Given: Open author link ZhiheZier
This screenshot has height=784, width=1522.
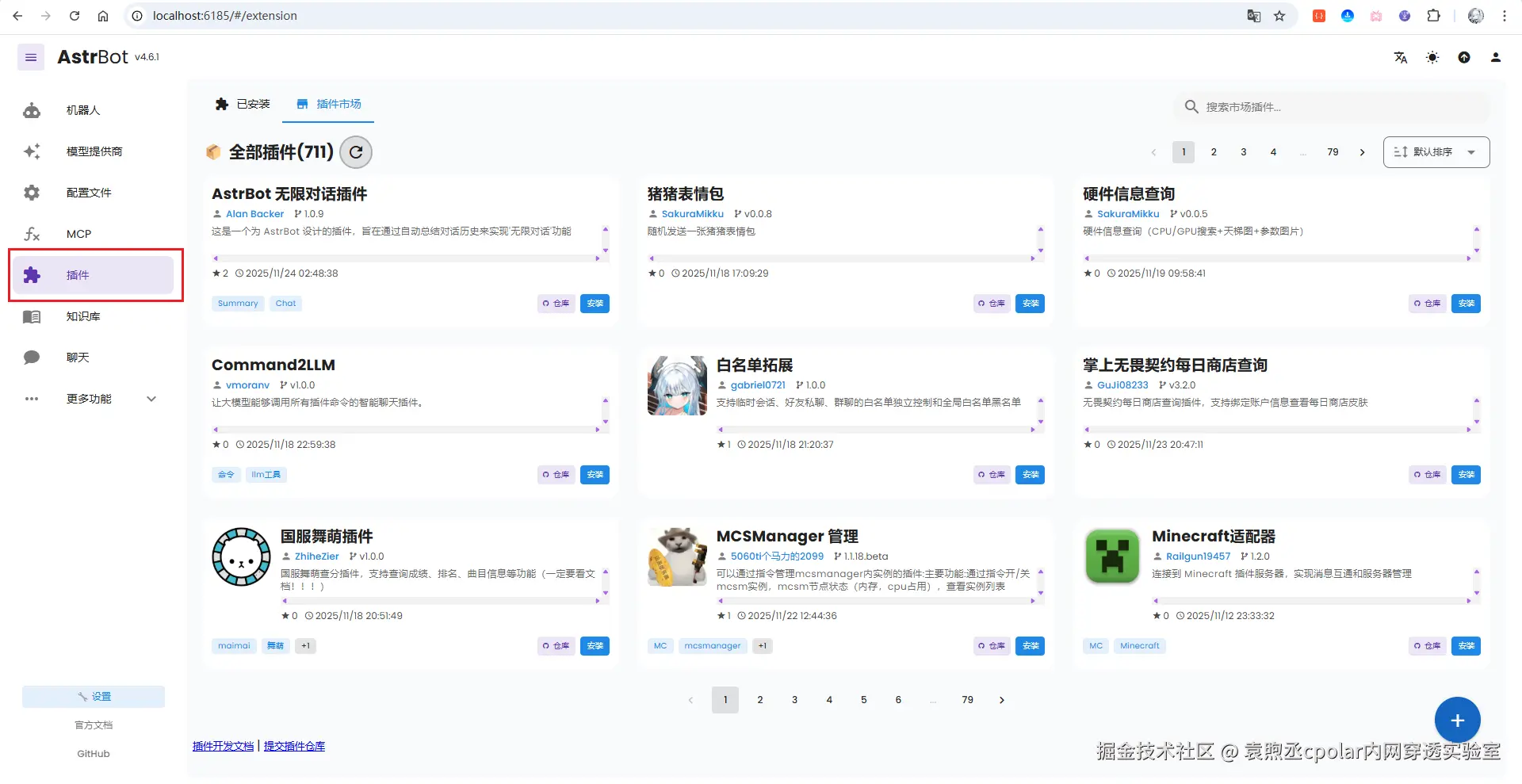Looking at the screenshot, I should pos(316,556).
